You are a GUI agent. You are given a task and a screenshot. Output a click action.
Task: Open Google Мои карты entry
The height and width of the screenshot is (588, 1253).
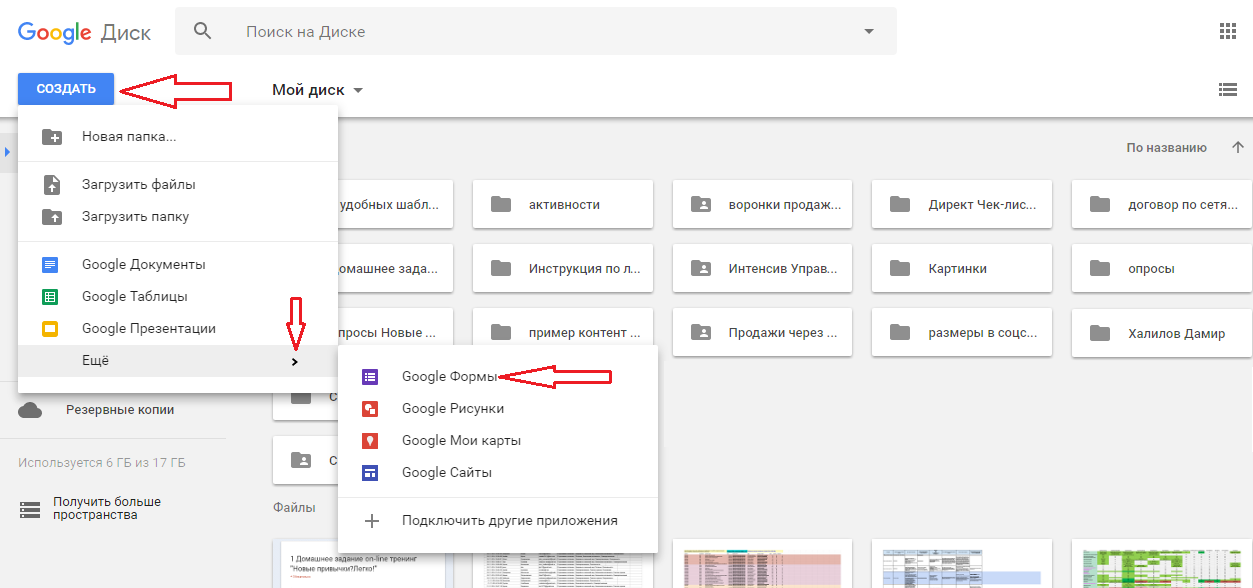(460, 441)
